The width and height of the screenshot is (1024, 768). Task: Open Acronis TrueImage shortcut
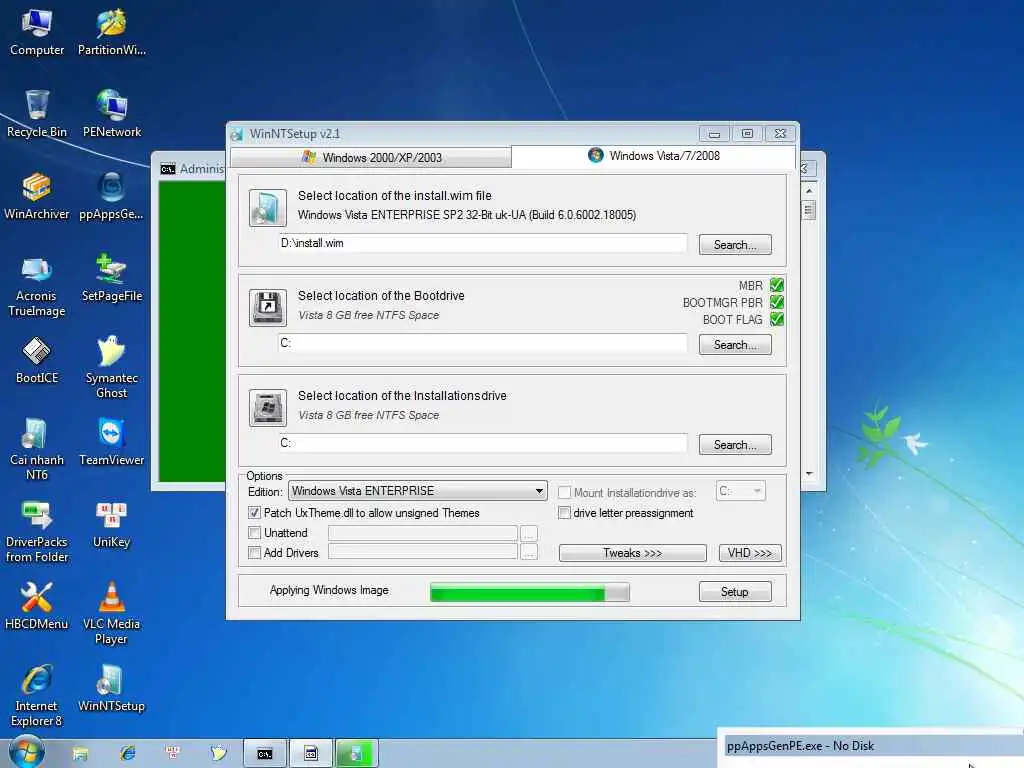(x=37, y=285)
